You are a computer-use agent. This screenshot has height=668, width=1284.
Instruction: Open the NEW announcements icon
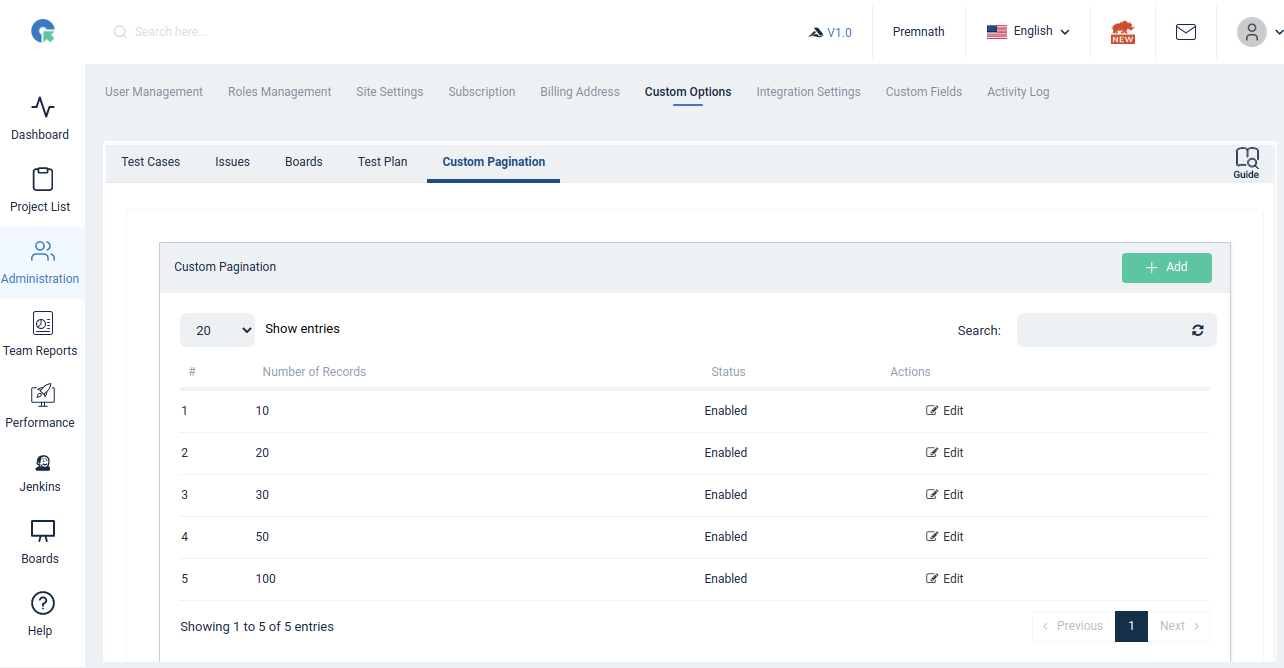pyautogui.click(x=1123, y=32)
